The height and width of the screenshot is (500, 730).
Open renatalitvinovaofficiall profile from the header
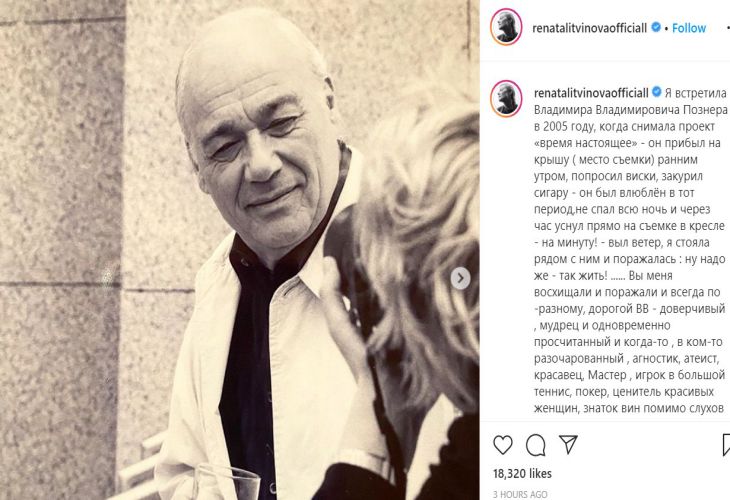(589, 28)
